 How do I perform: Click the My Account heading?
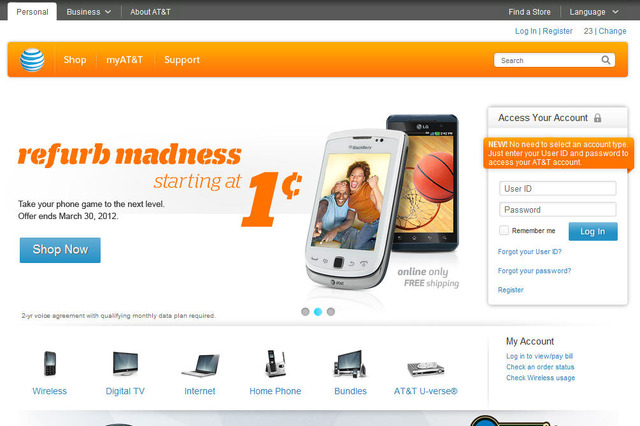pyautogui.click(x=530, y=341)
